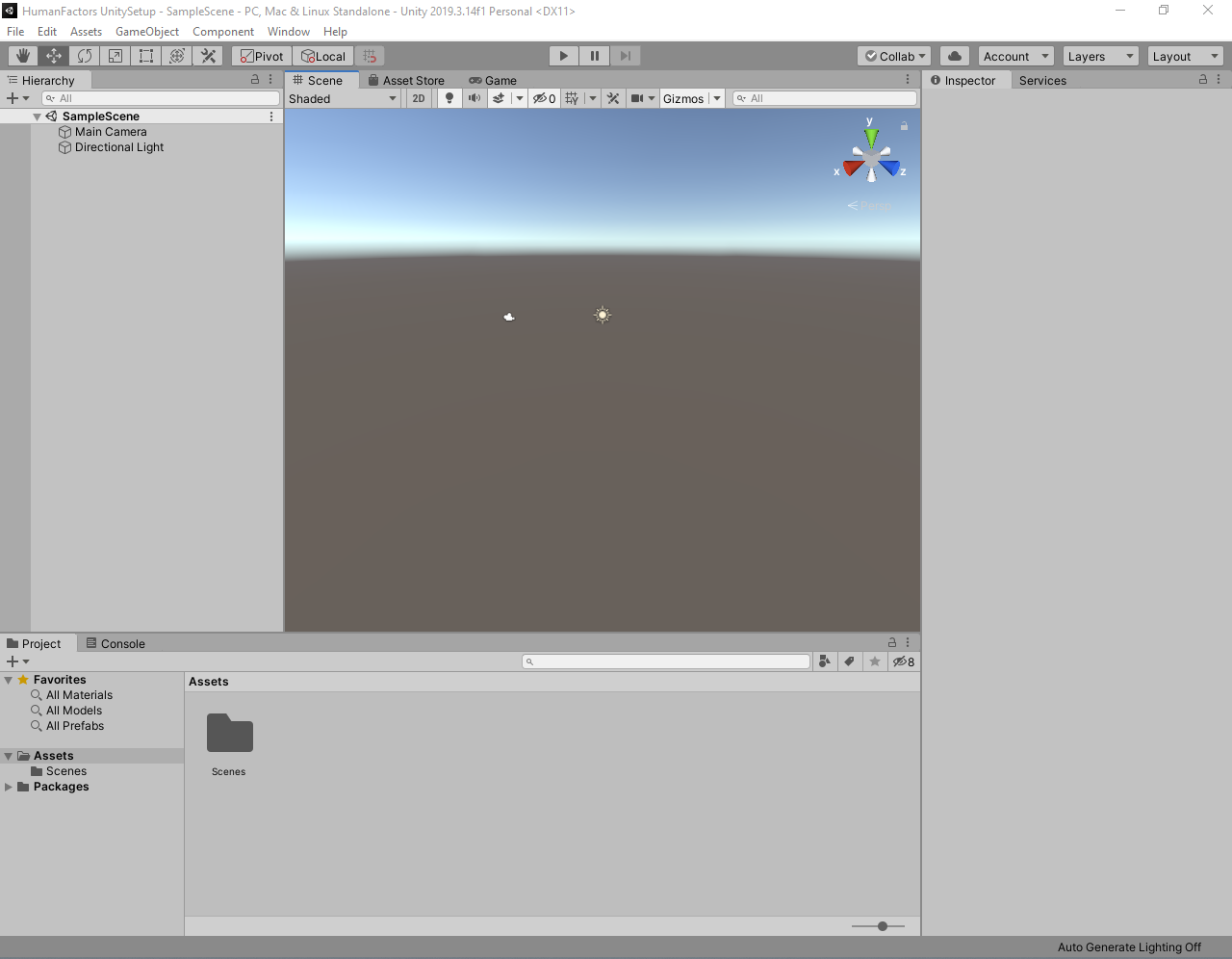Image resolution: width=1232 pixels, height=959 pixels.
Task: Open the Gizmos menu
Action: [x=683, y=98]
